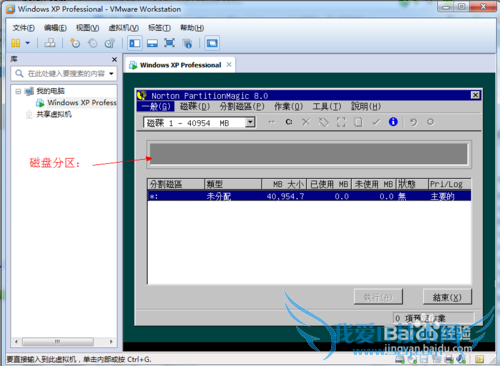Switch to the Windows XP Professional tab
The width and height of the screenshot is (500, 366).
(x=180, y=65)
